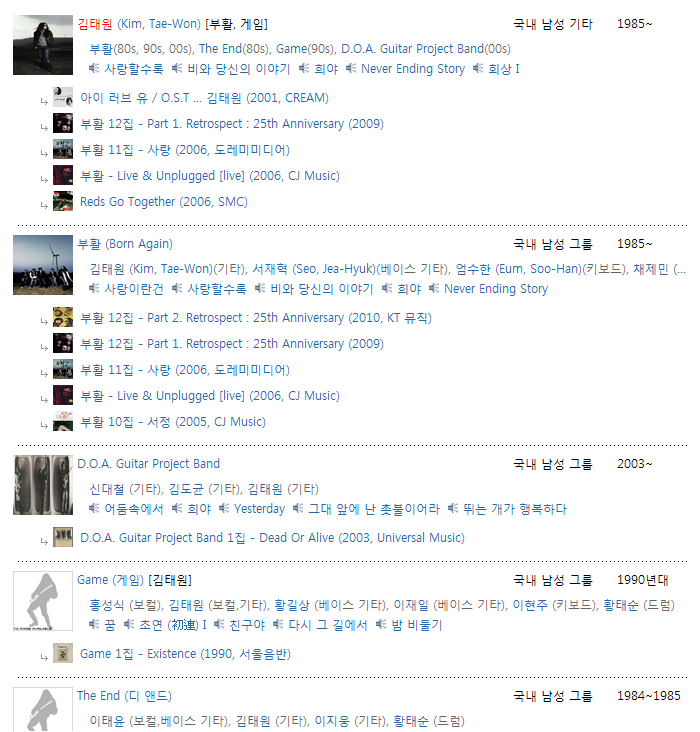Click the speaker icon beside 회상 I

tap(478, 69)
